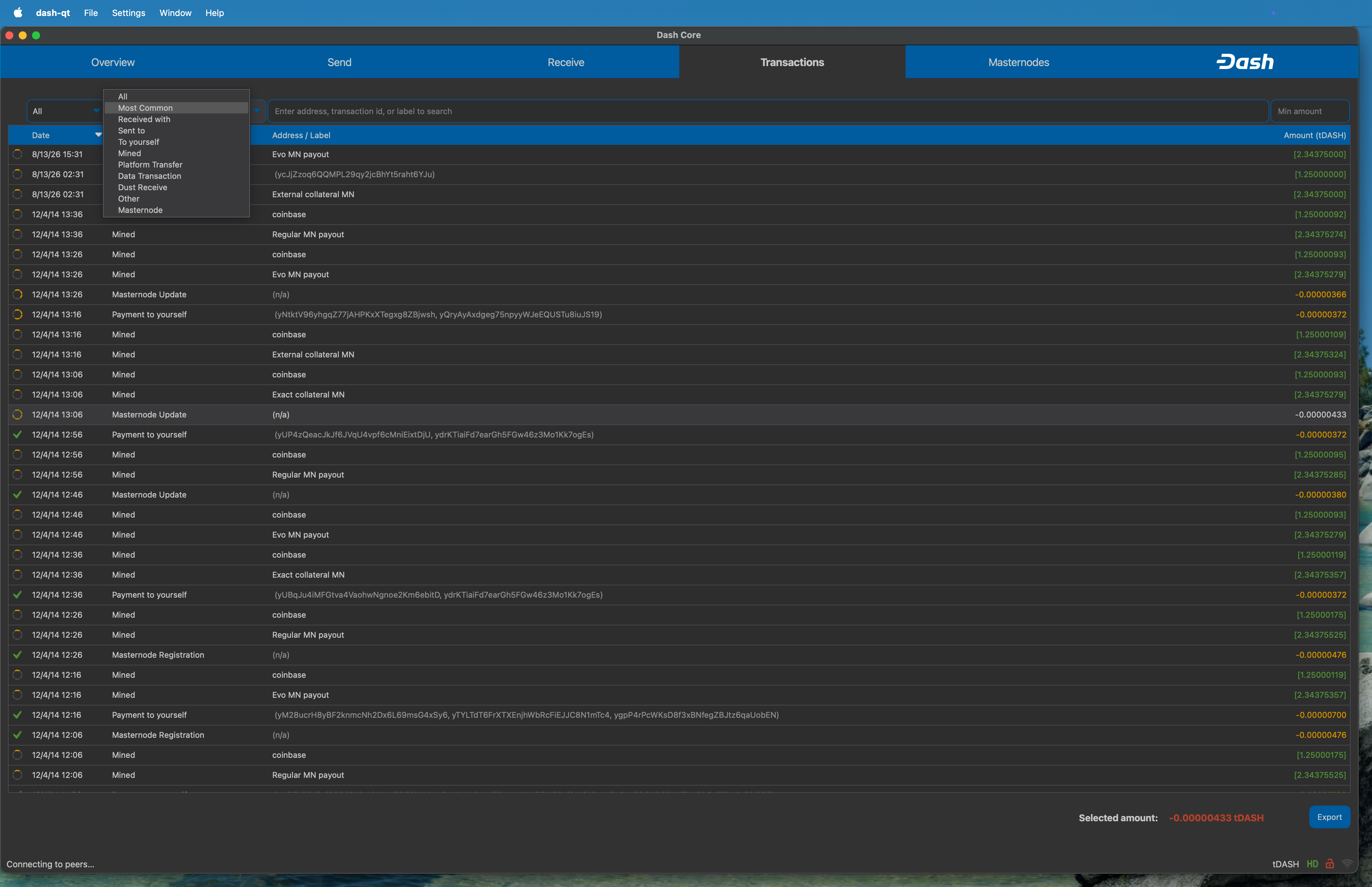Image resolution: width=1372 pixels, height=887 pixels.
Task: Sort by the Address / Label column header
Action: [x=301, y=135]
